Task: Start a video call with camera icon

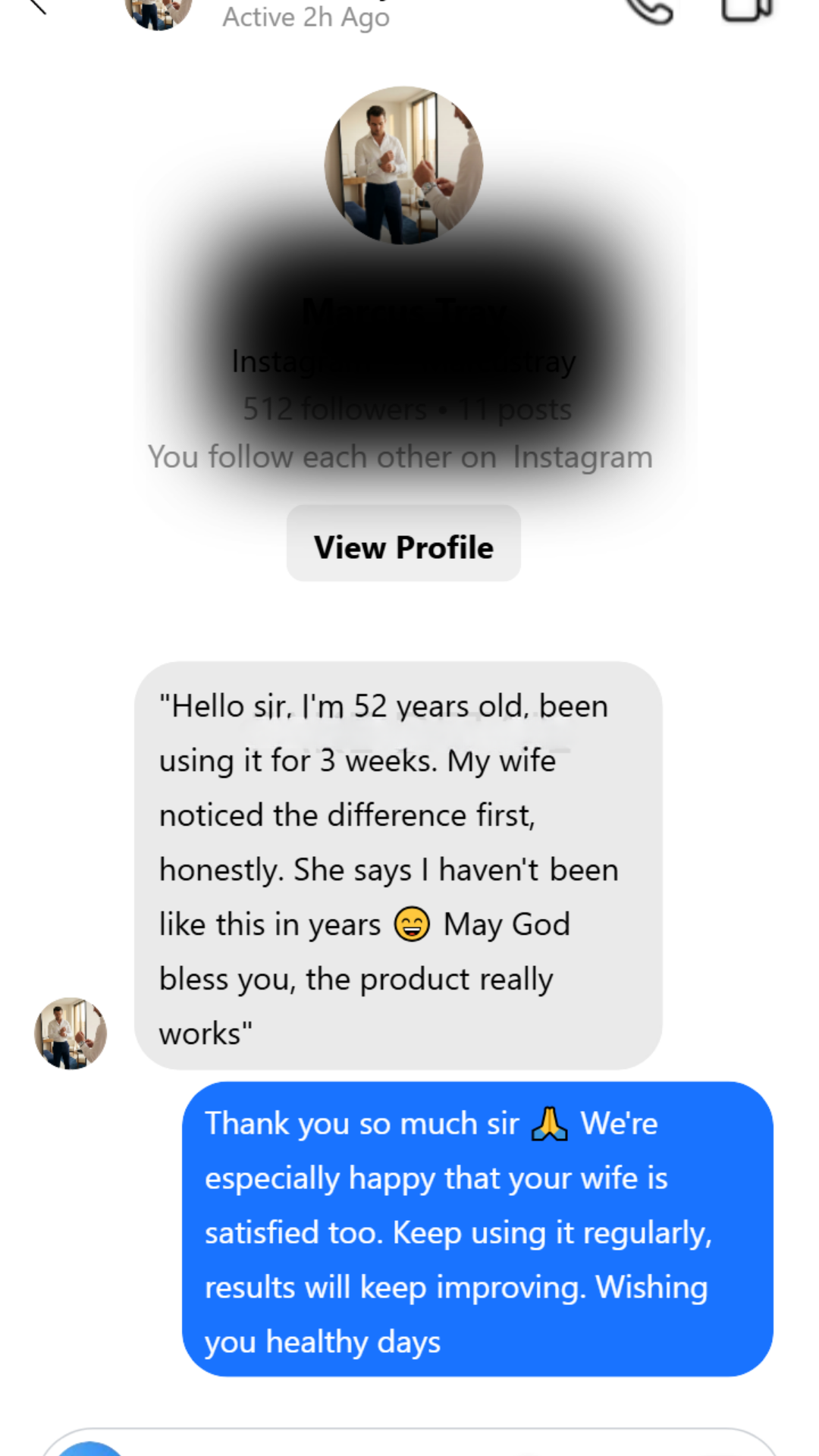Action: tap(746, 9)
